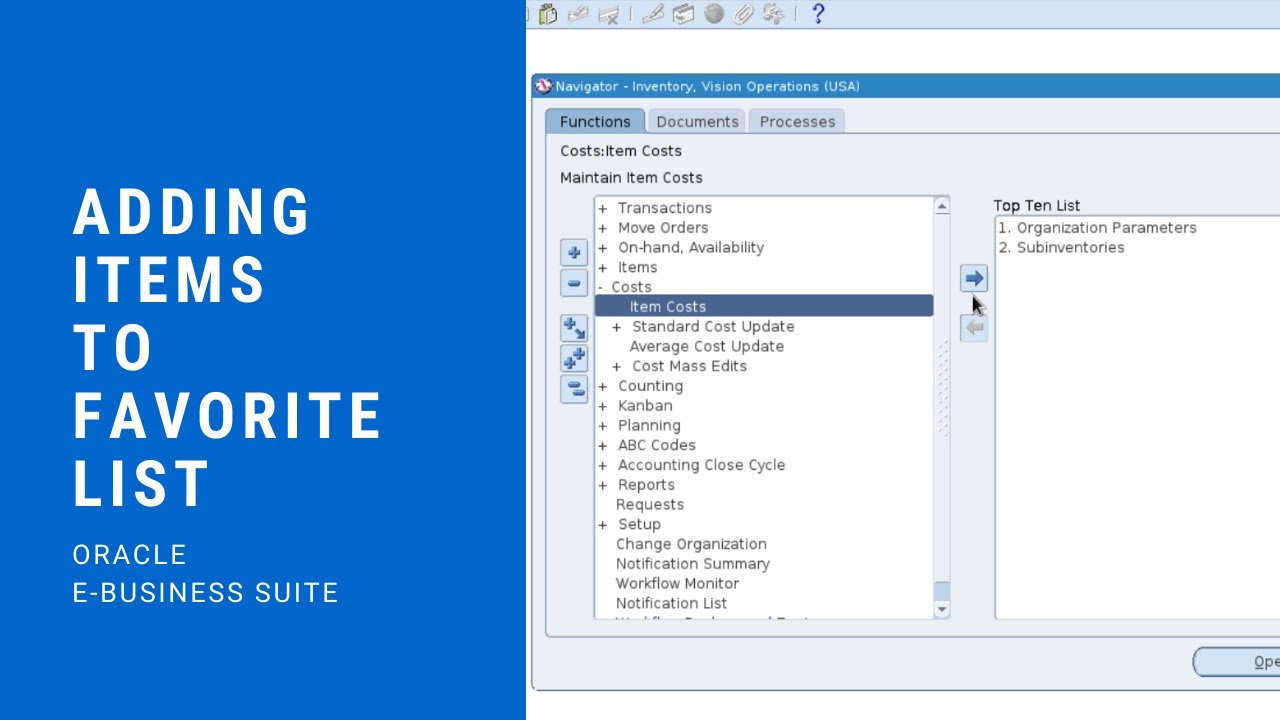The width and height of the screenshot is (1280, 720).
Task: Expand the Setup tree node
Action: [603, 525]
